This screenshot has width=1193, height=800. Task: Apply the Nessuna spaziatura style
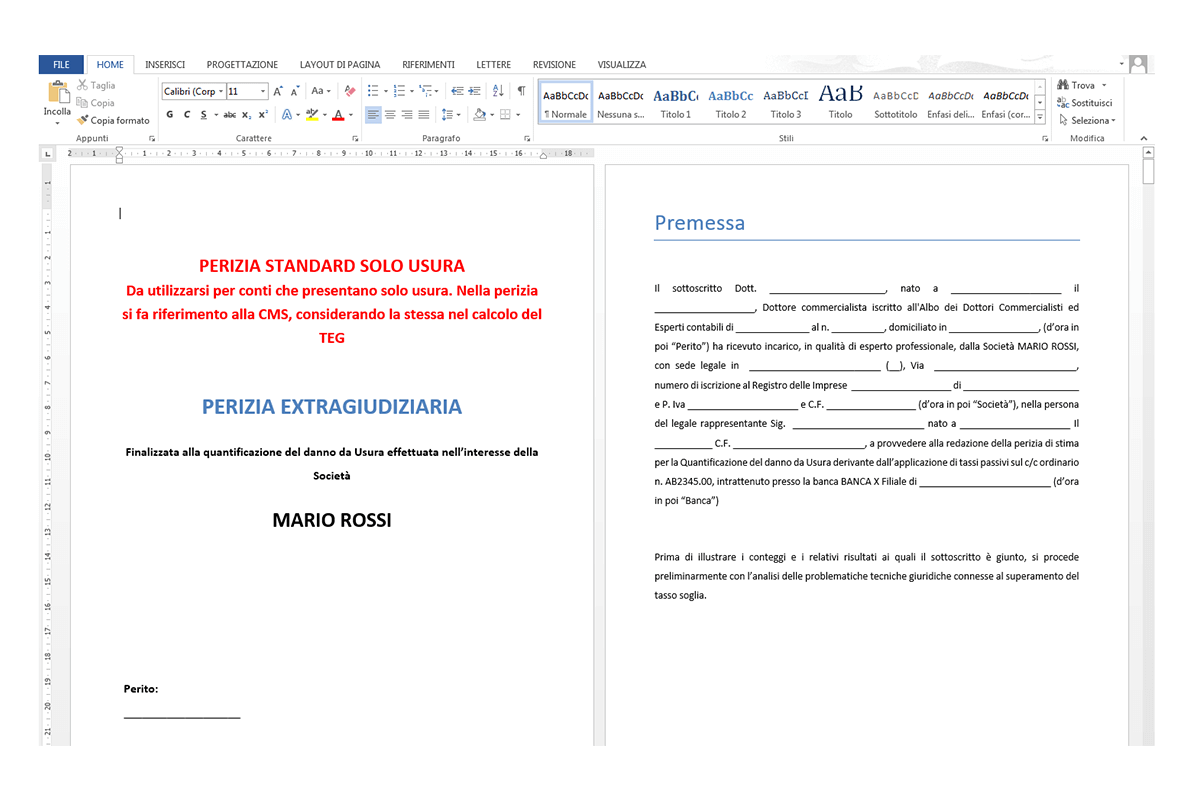pyautogui.click(x=620, y=102)
